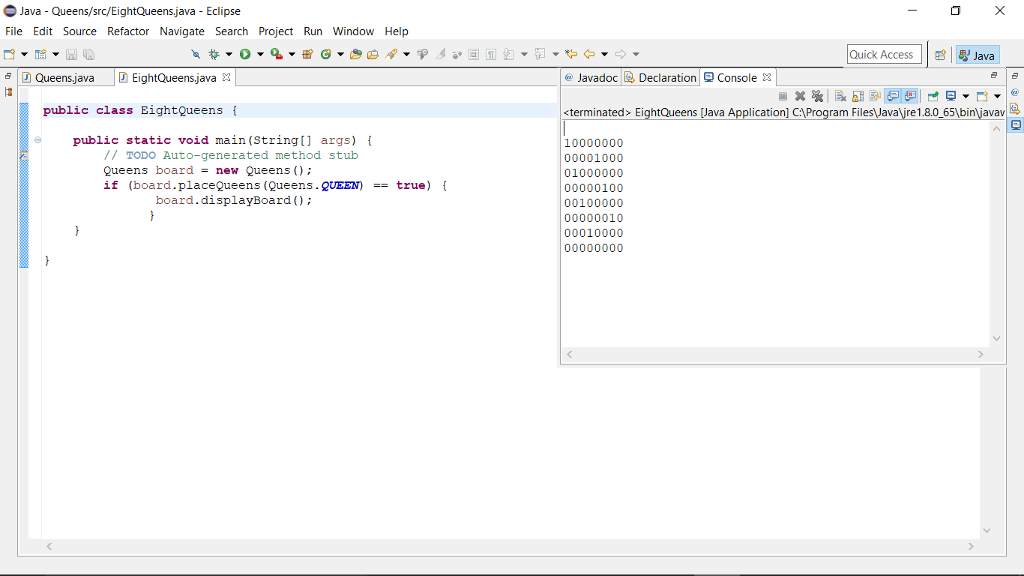The width and height of the screenshot is (1024, 576).
Task: Open the New wizard dropdown arrow
Action: tap(22, 54)
